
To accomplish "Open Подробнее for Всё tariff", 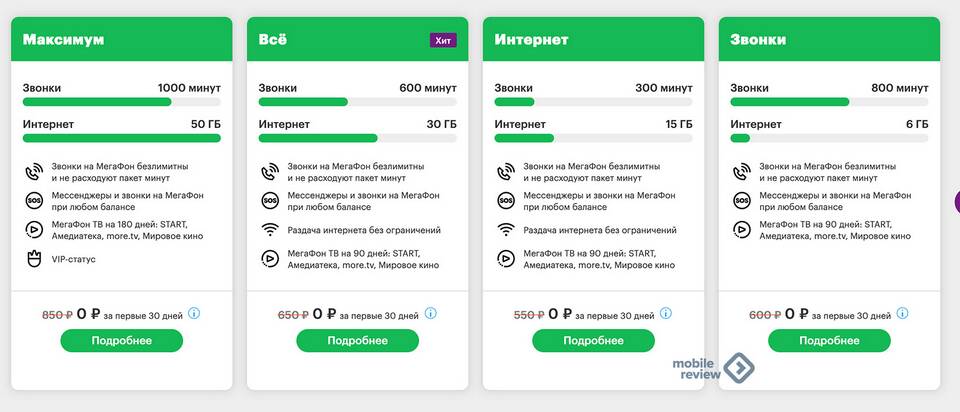I will pos(358,340).
